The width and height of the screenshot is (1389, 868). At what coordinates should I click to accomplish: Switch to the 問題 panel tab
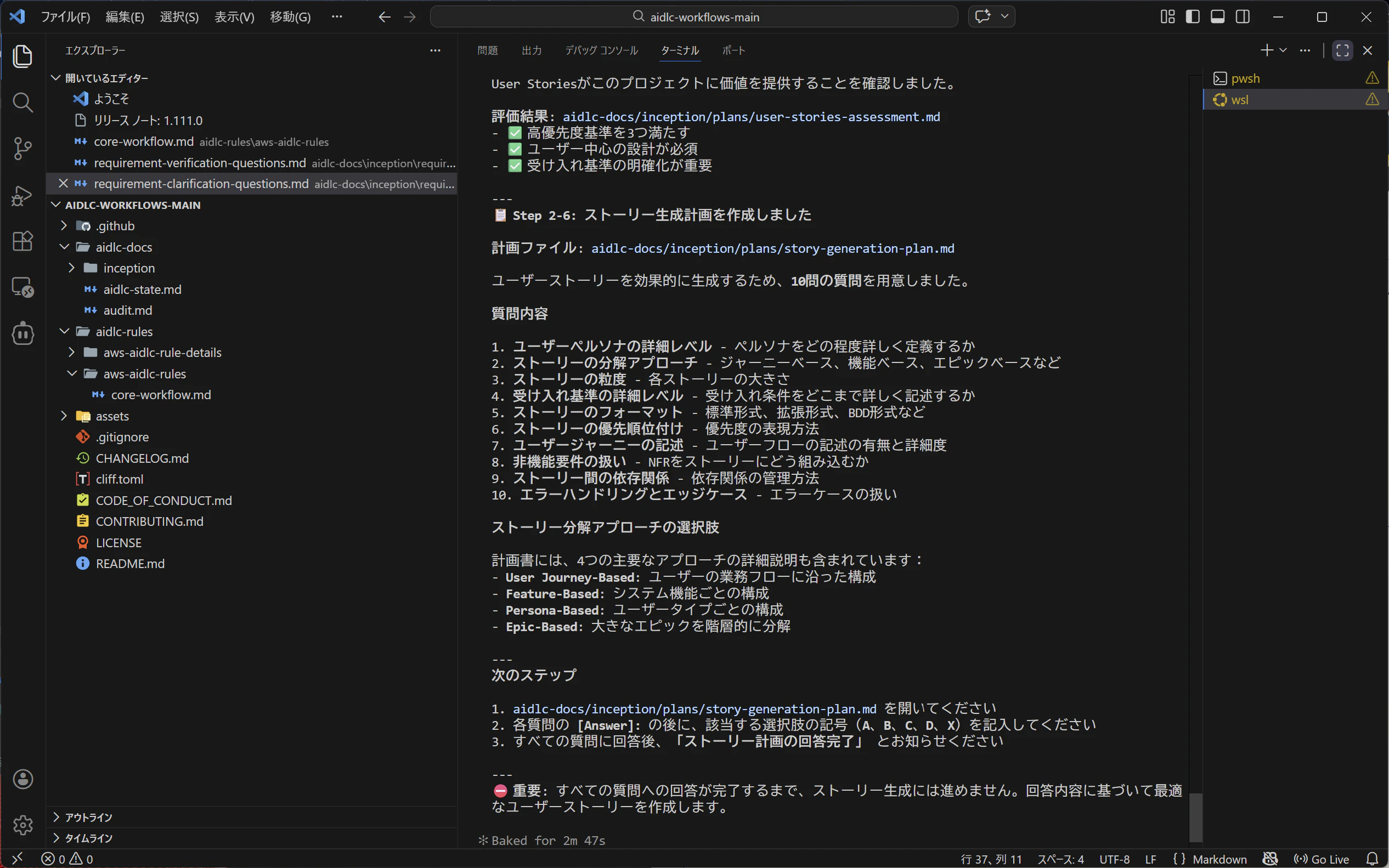[x=488, y=50]
